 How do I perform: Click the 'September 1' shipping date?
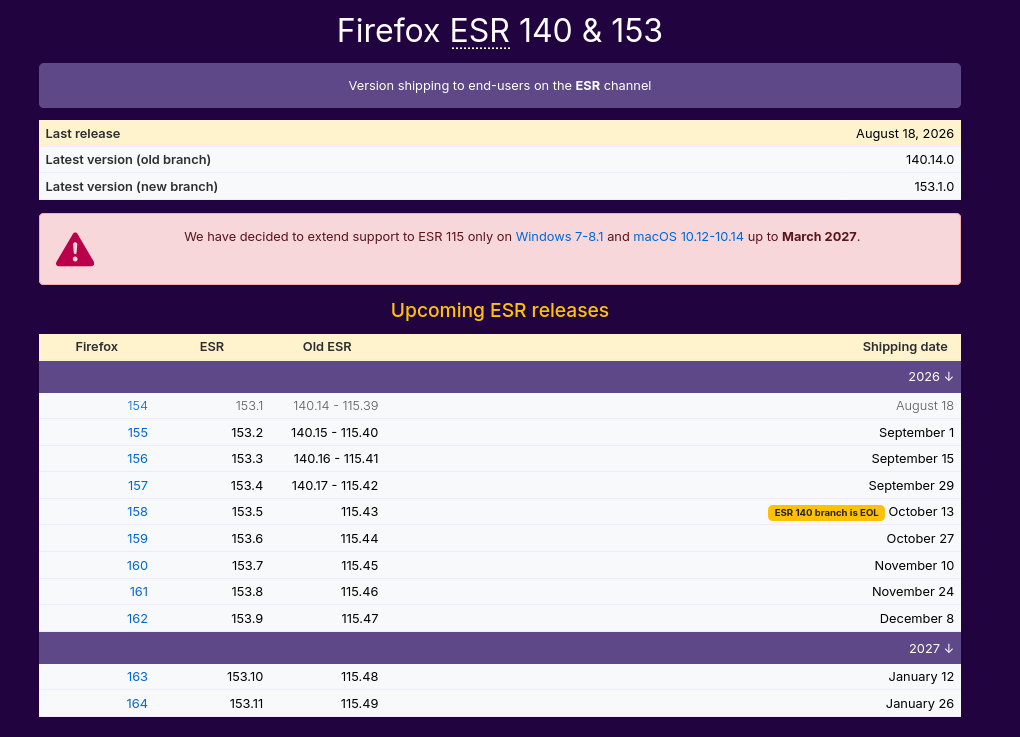coord(917,433)
